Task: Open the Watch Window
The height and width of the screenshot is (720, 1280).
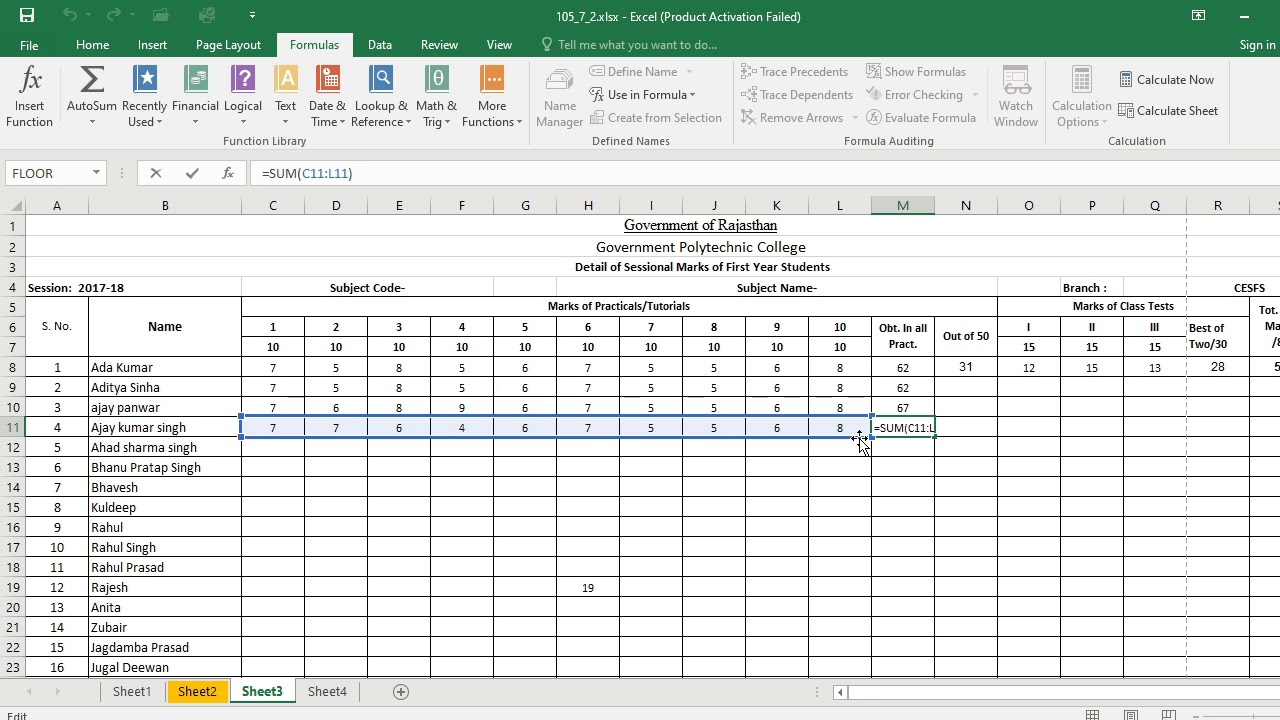Action: click(x=1016, y=97)
